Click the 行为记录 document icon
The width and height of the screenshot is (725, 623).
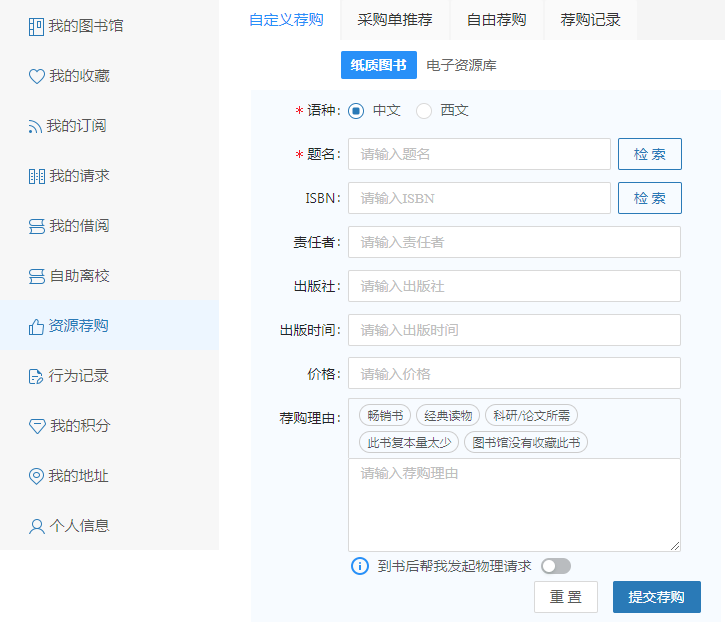pos(37,376)
